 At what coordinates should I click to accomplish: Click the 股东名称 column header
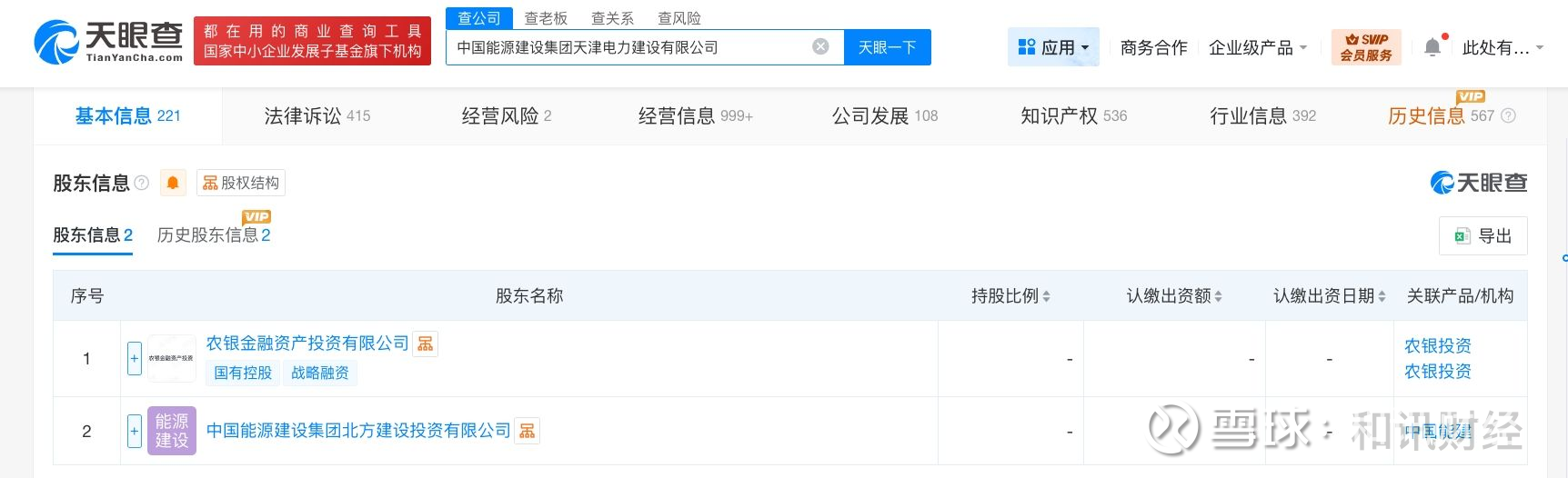[x=529, y=295]
